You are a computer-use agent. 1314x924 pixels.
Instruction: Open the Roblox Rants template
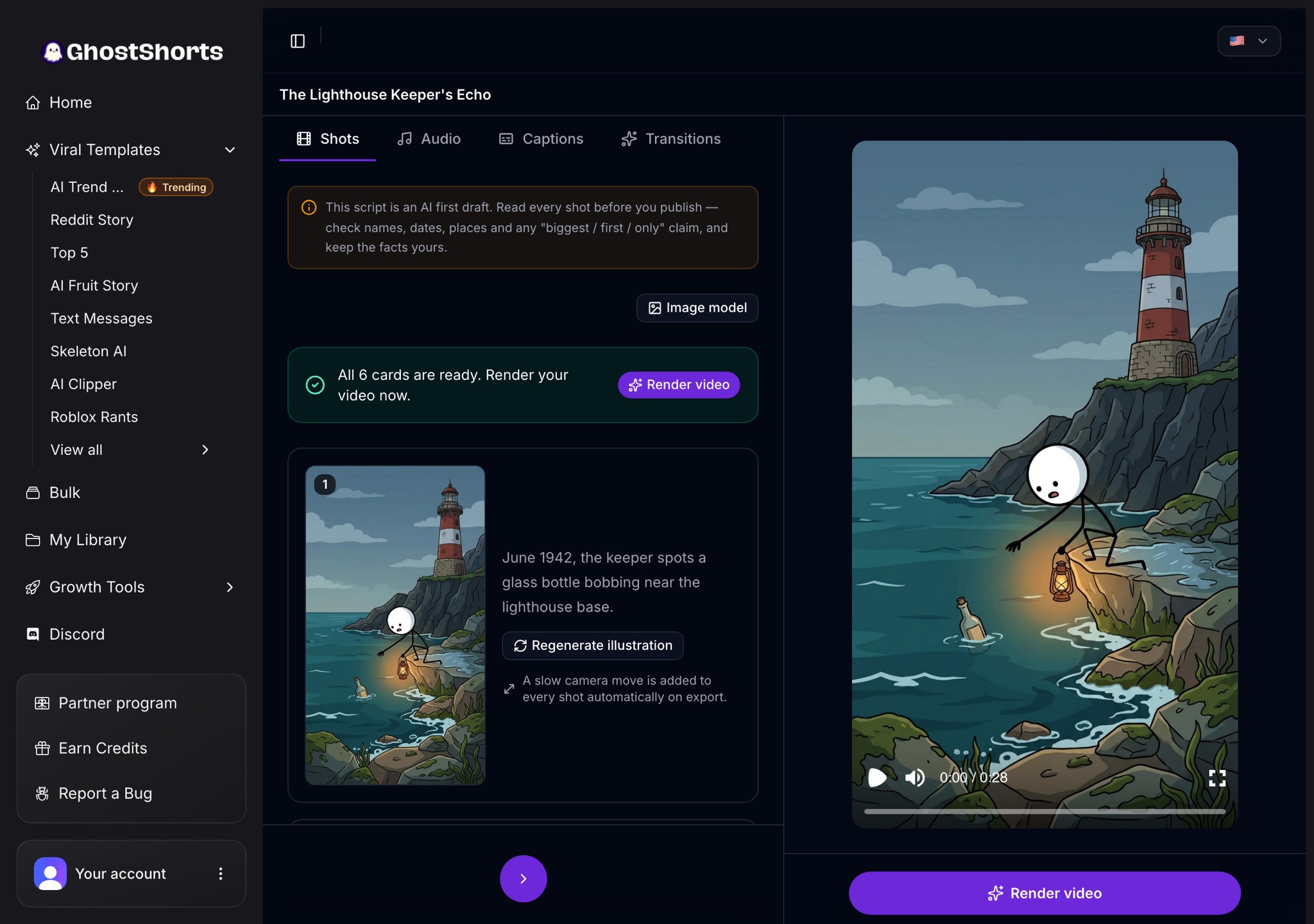[94, 417]
